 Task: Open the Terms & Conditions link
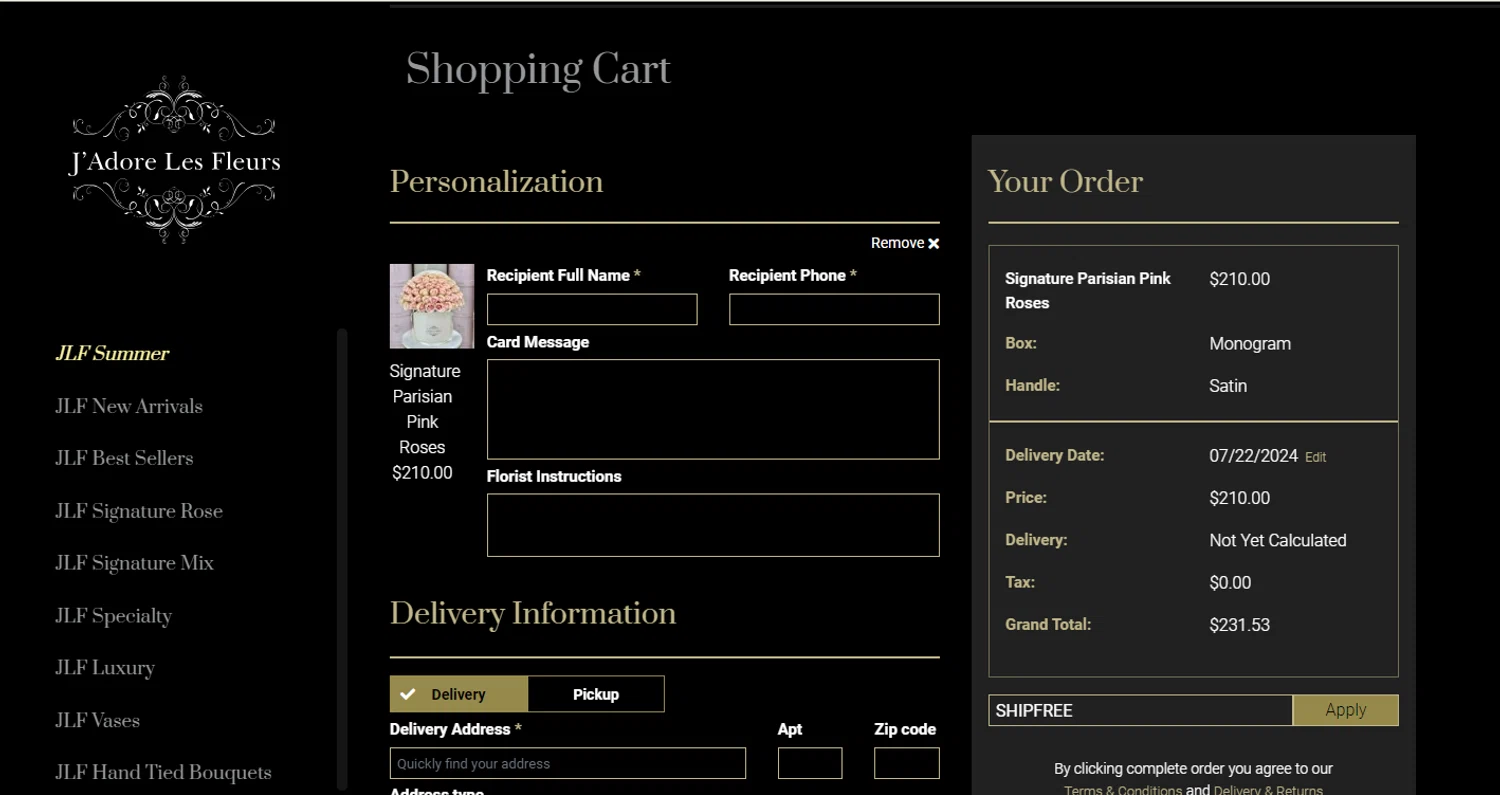click(x=1123, y=790)
